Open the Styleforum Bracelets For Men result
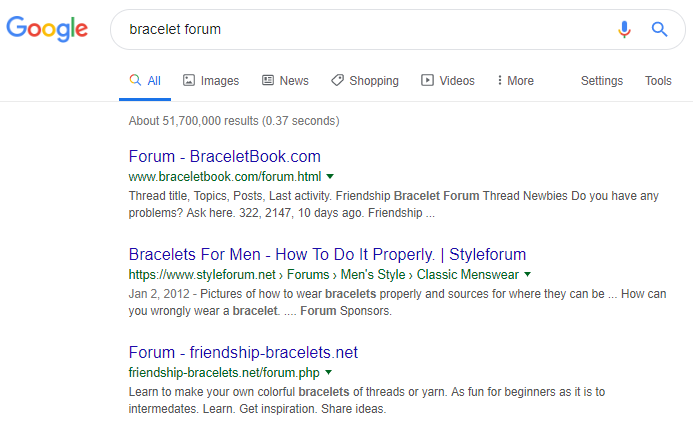Image resolution: width=693 pixels, height=425 pixels. (x=327, y=254)
